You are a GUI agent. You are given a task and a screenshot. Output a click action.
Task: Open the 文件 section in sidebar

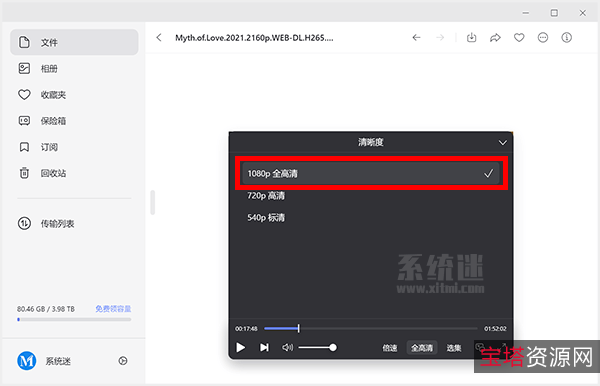coord(74,42)
